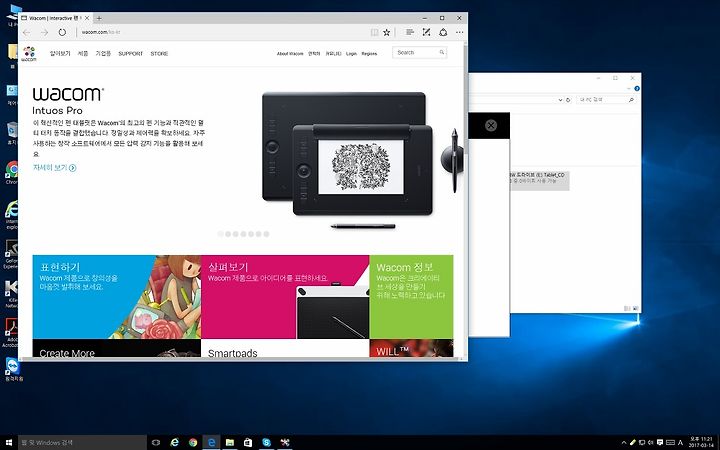Select the first carousel slide dot
This screenshot has height=450, width=720.
tap(220, 234)
